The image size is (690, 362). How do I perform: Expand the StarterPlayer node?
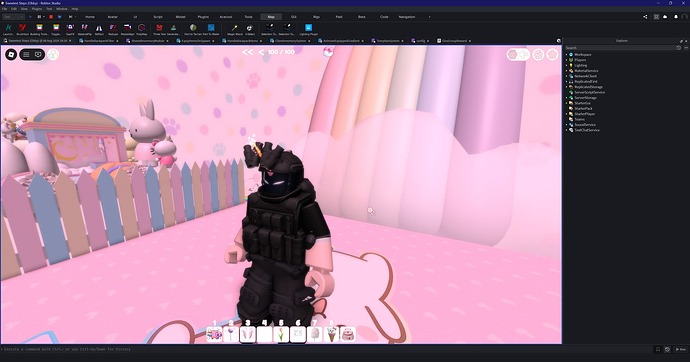click(567, 114)
